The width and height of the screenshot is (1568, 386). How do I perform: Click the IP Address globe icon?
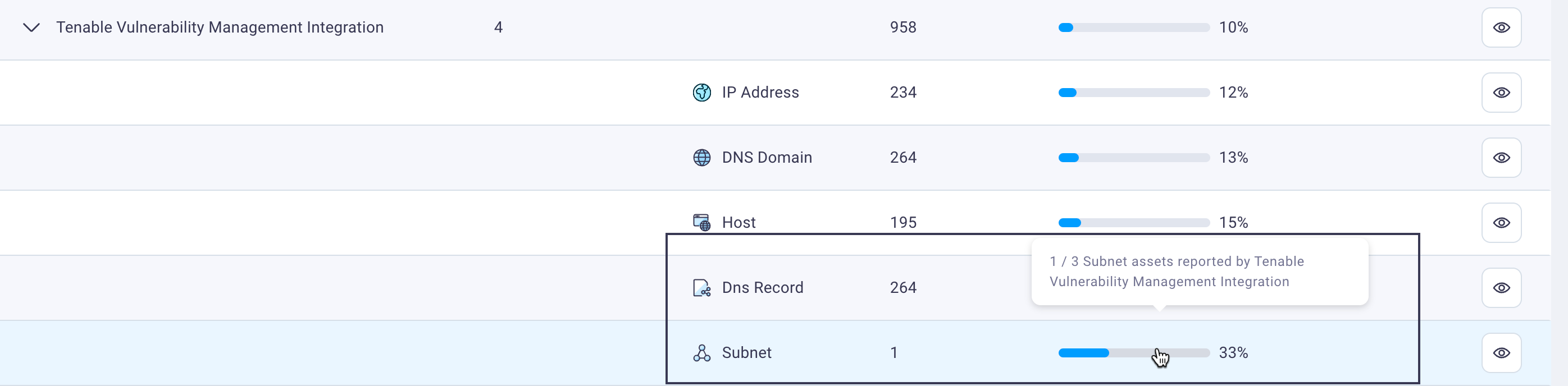coord(702,93)
